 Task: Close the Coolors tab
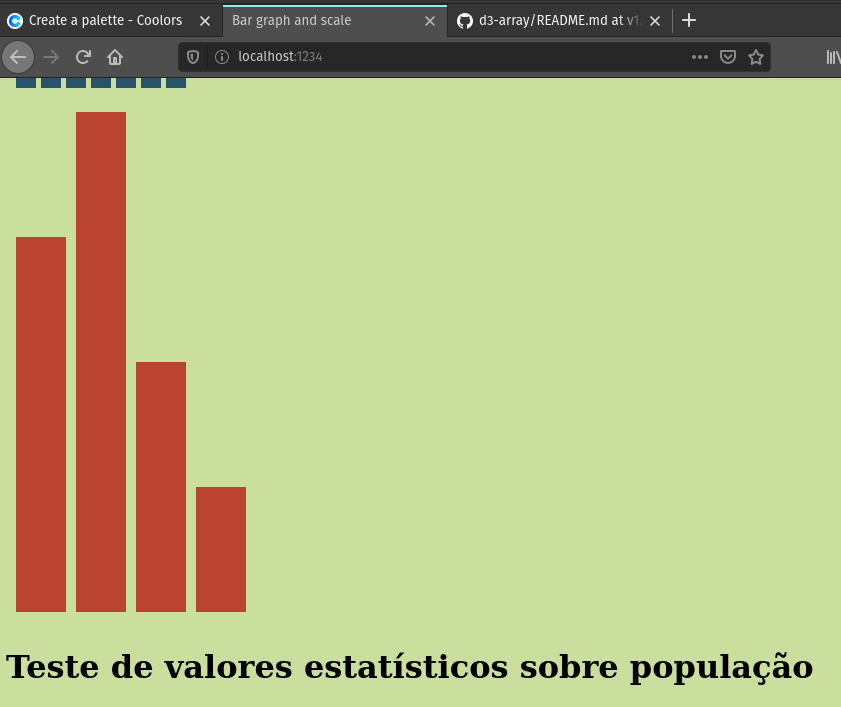(205, 21)
